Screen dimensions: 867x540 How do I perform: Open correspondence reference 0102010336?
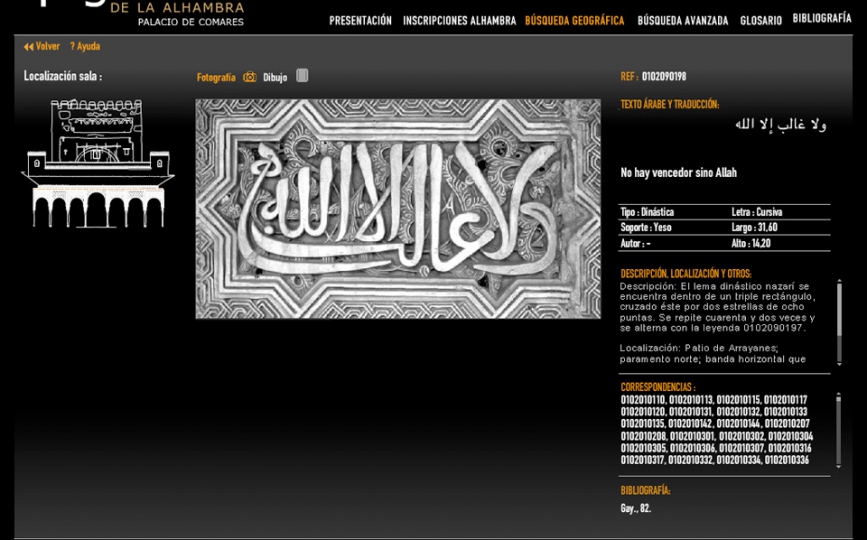[x=787, y=460]
